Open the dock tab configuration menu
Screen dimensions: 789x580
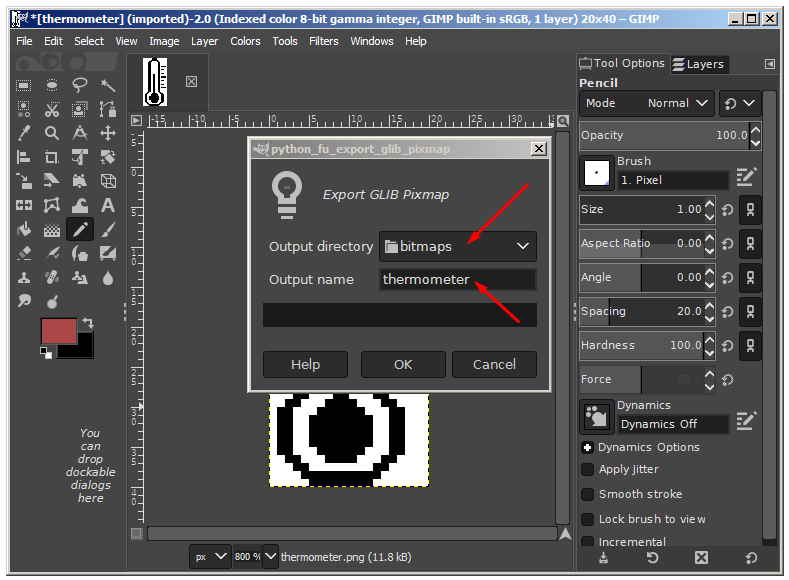770,64
